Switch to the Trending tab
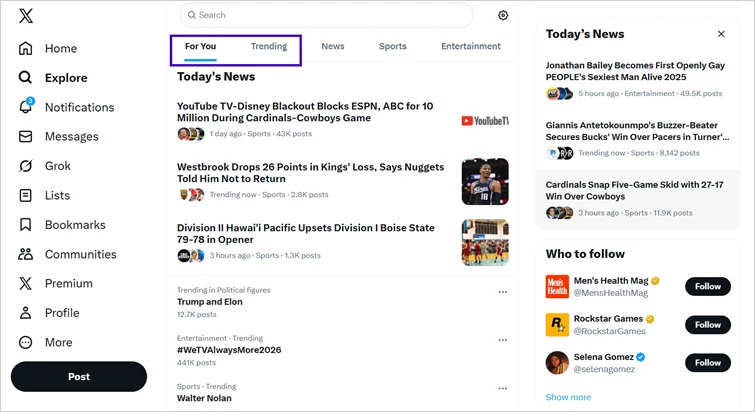Viewport: 755px width, 412px height. click(269, 47)
